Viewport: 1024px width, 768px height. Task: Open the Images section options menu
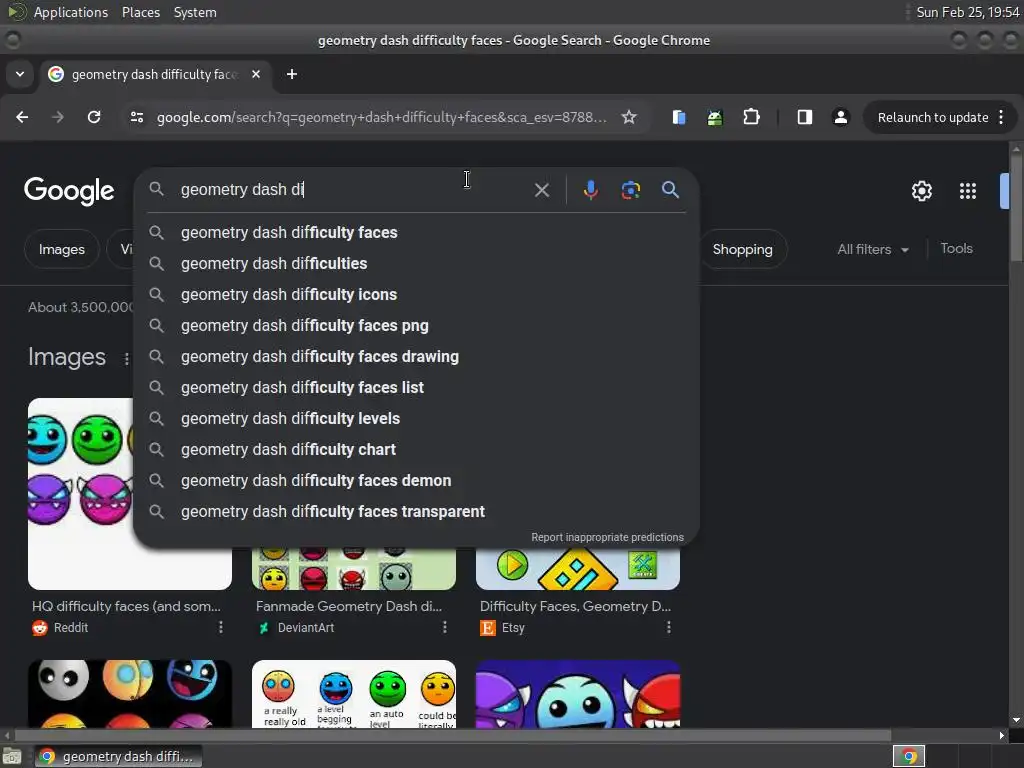click(x=126, y=359)
